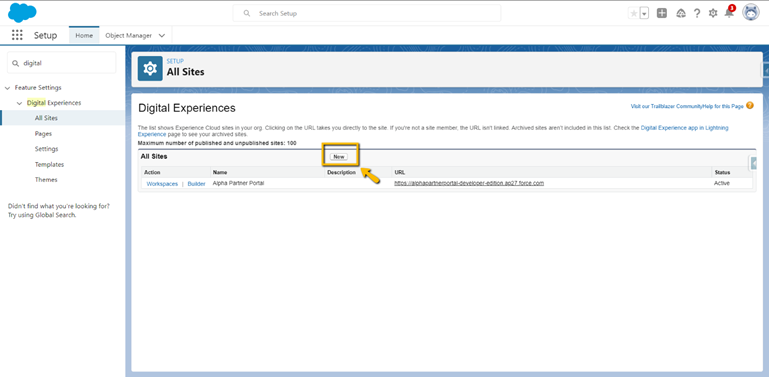Click the Active status cell
The height and width of the screenshot is (377, 769).
coord(721,183)
